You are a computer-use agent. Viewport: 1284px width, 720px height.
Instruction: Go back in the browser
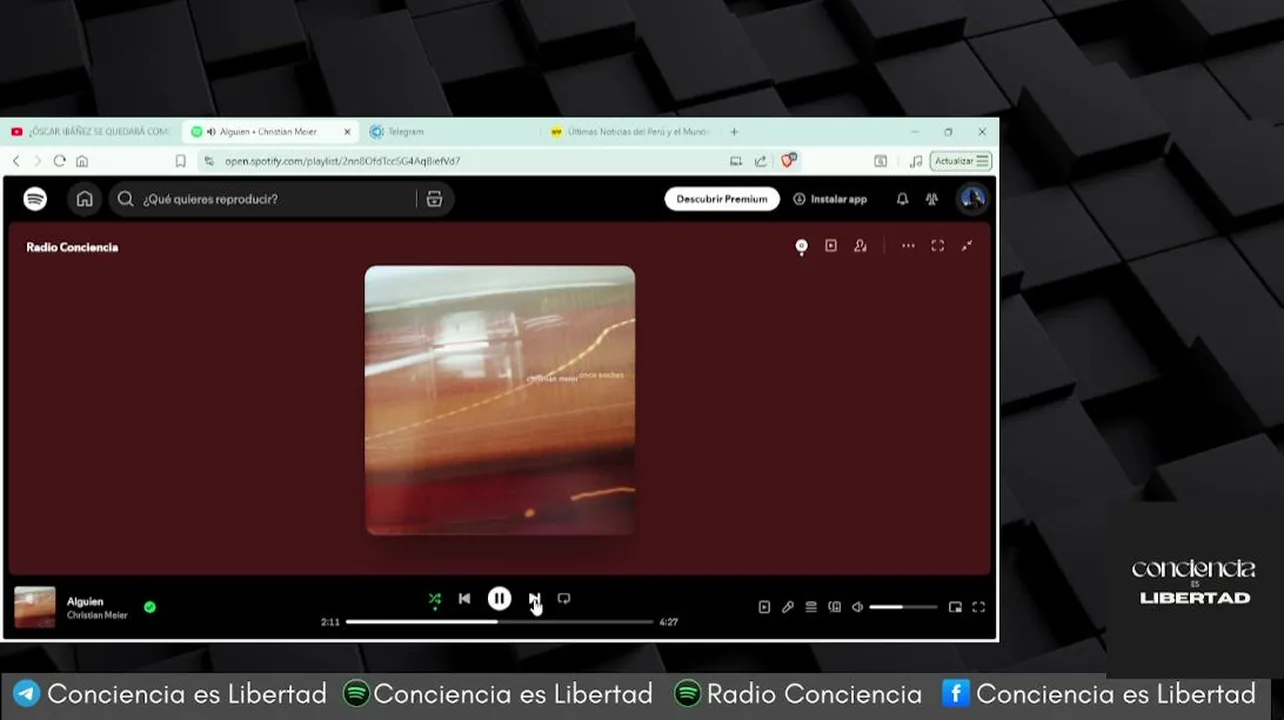(x=16, y=161)
